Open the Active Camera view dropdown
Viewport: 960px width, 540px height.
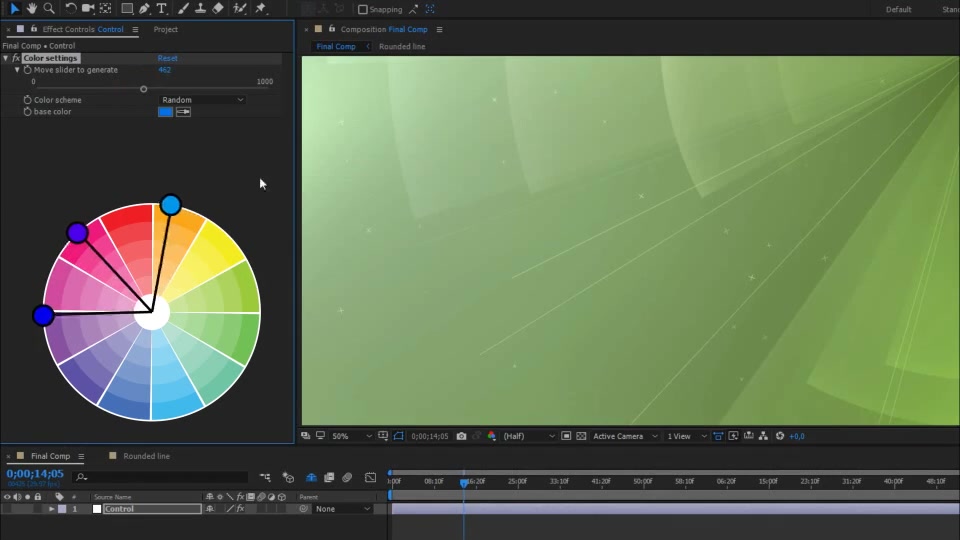(624, 436)
